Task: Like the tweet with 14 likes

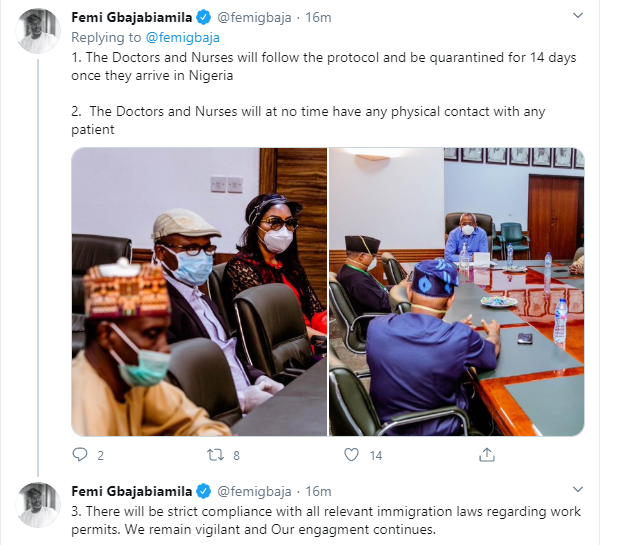Action: (351, 455)
